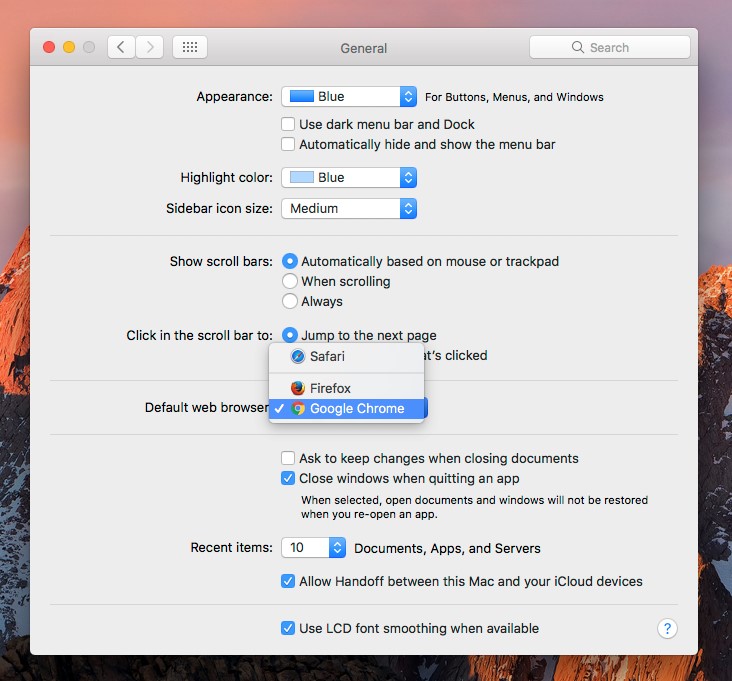
Task: Click the red close window button
Action: coord(49,47)
